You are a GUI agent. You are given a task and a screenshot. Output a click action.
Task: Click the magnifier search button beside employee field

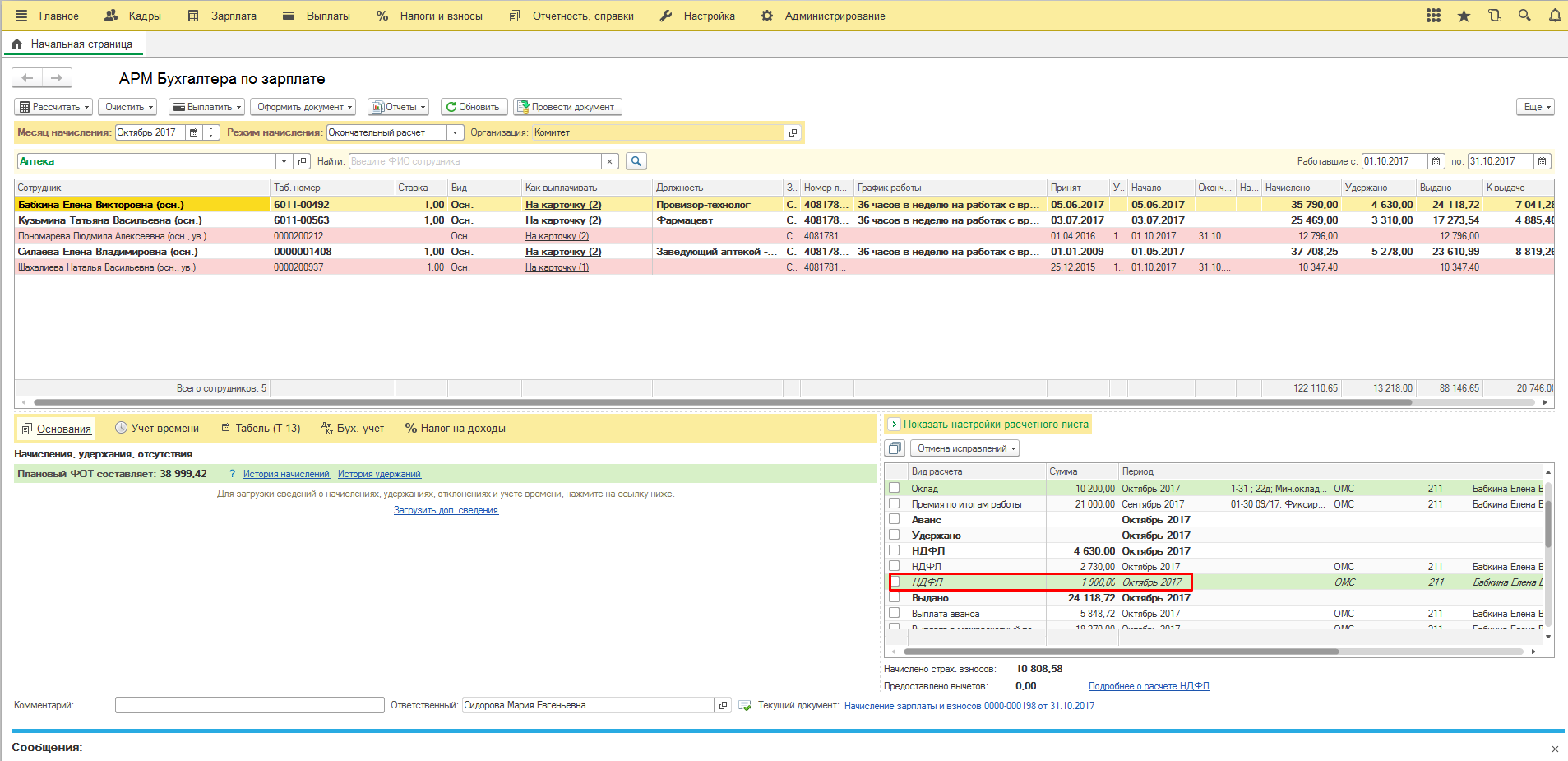[636, 161]
